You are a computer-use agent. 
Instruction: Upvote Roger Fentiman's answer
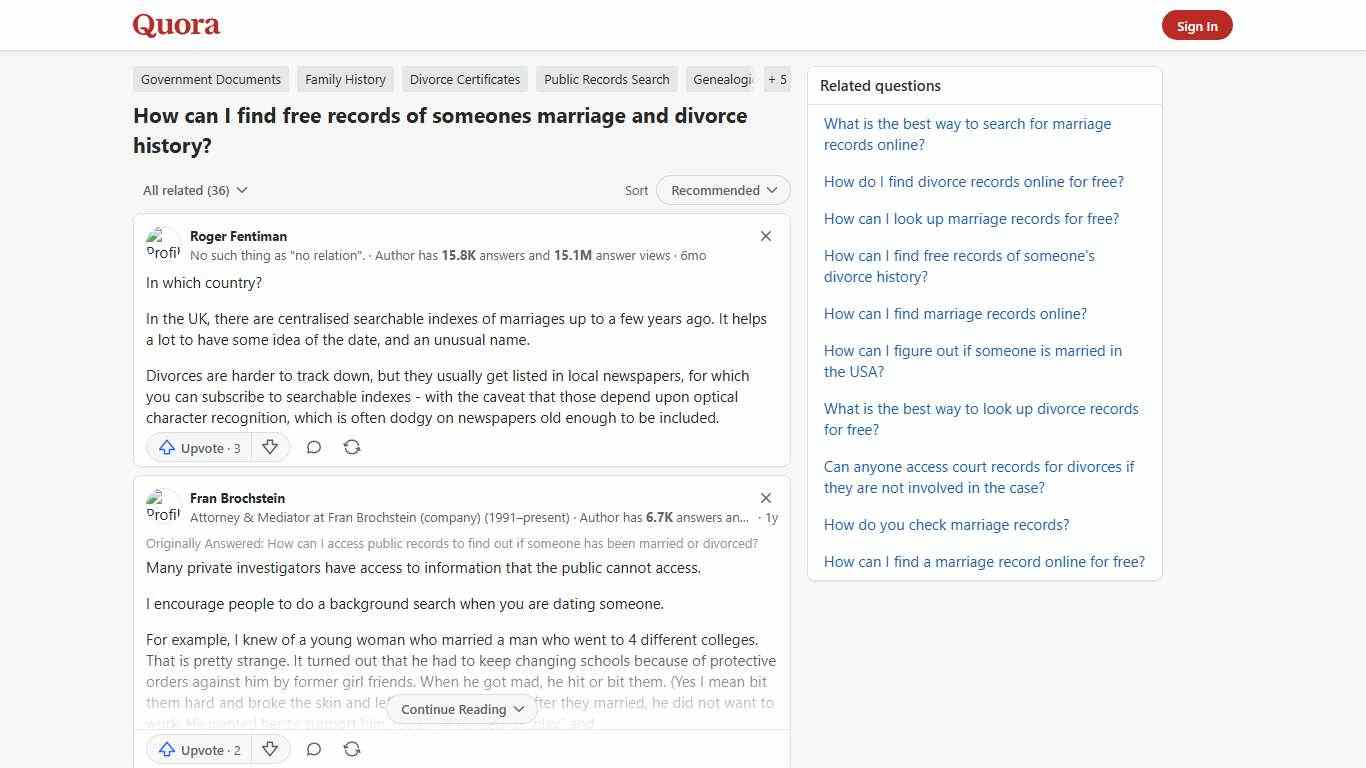coord(198,447)
